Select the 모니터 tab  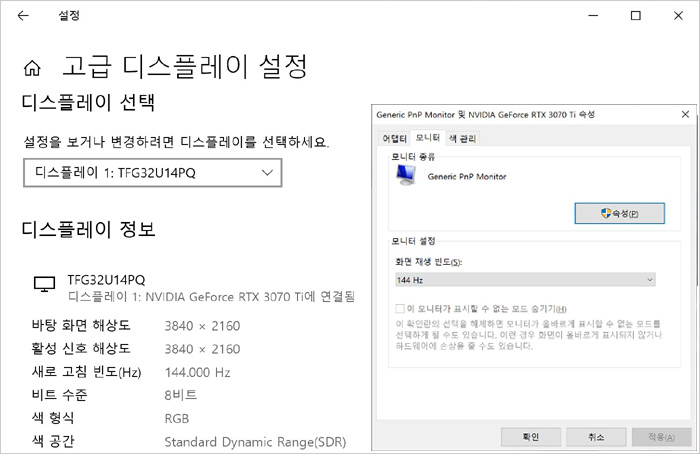[428, 137]
